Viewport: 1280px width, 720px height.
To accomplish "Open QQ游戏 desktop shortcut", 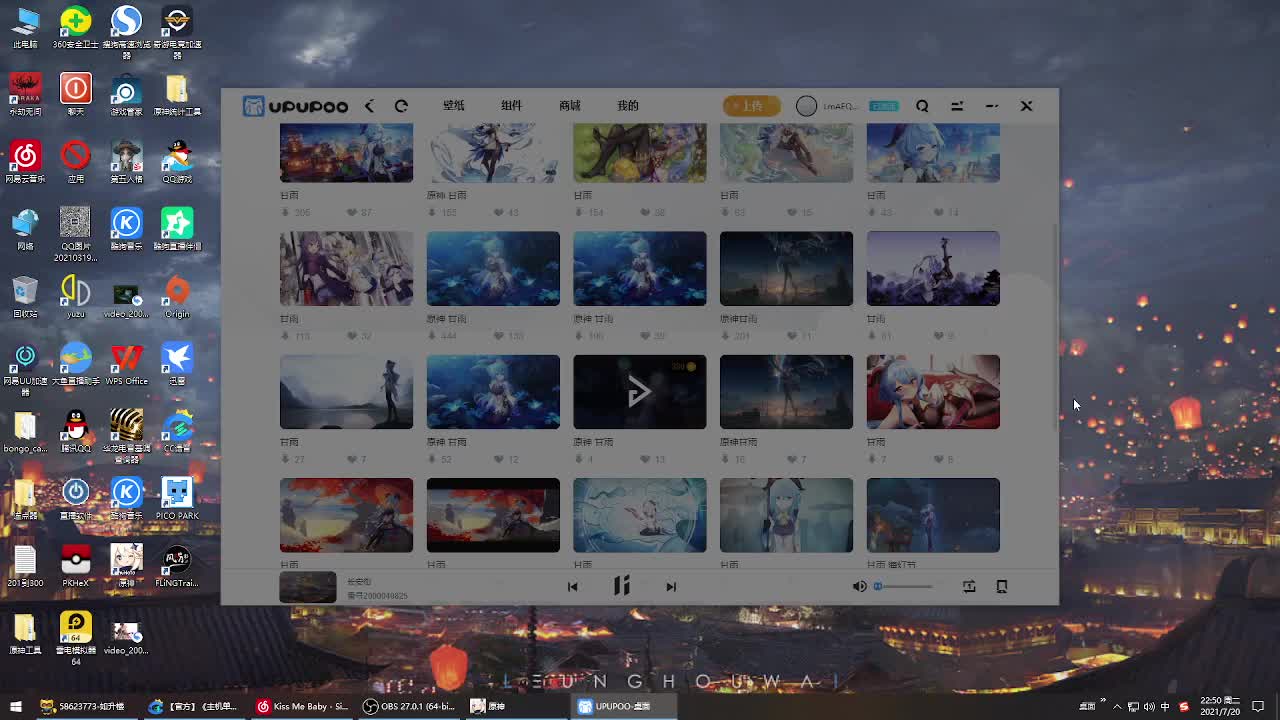I will click(177, 161).
